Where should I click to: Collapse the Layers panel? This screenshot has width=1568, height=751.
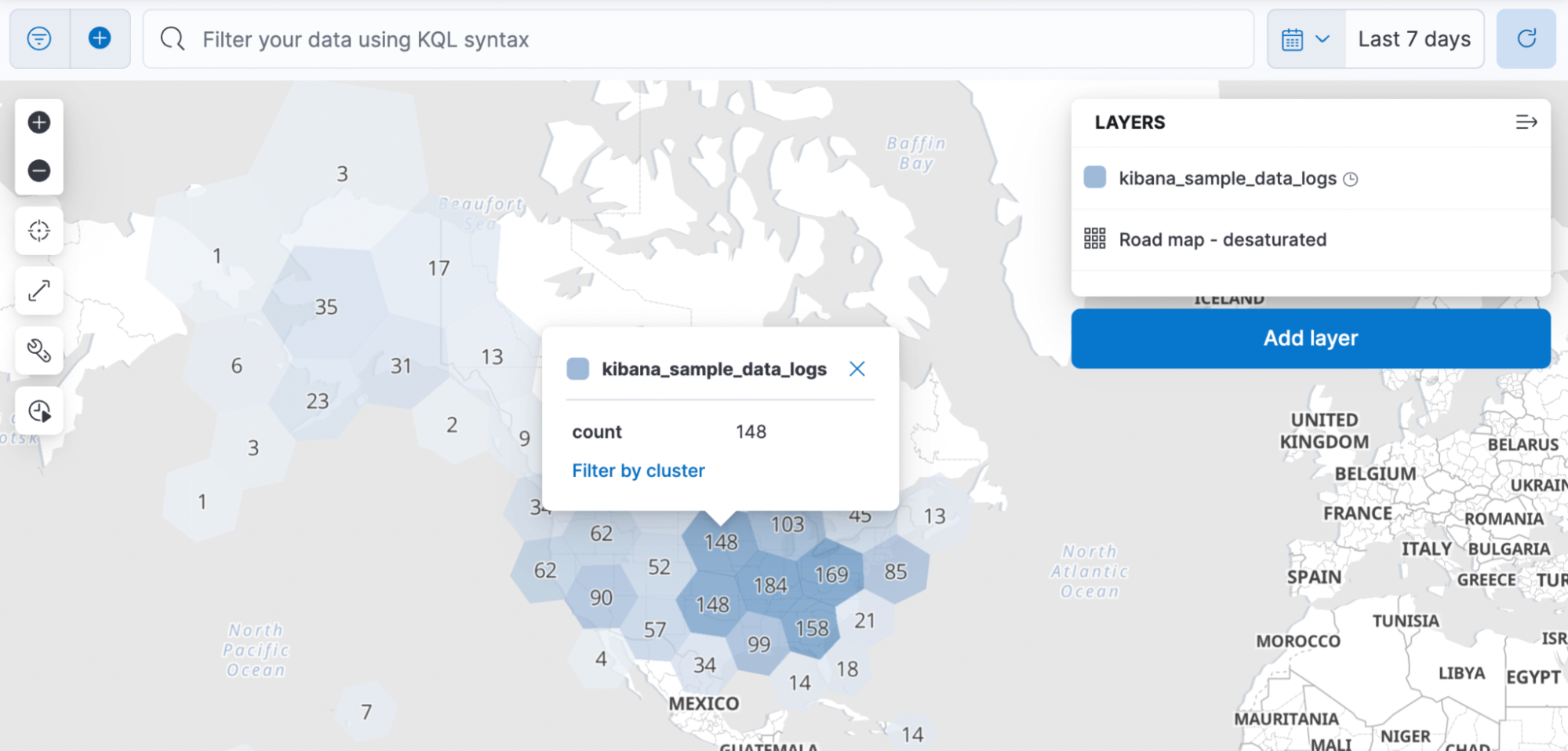(1526, 122)
